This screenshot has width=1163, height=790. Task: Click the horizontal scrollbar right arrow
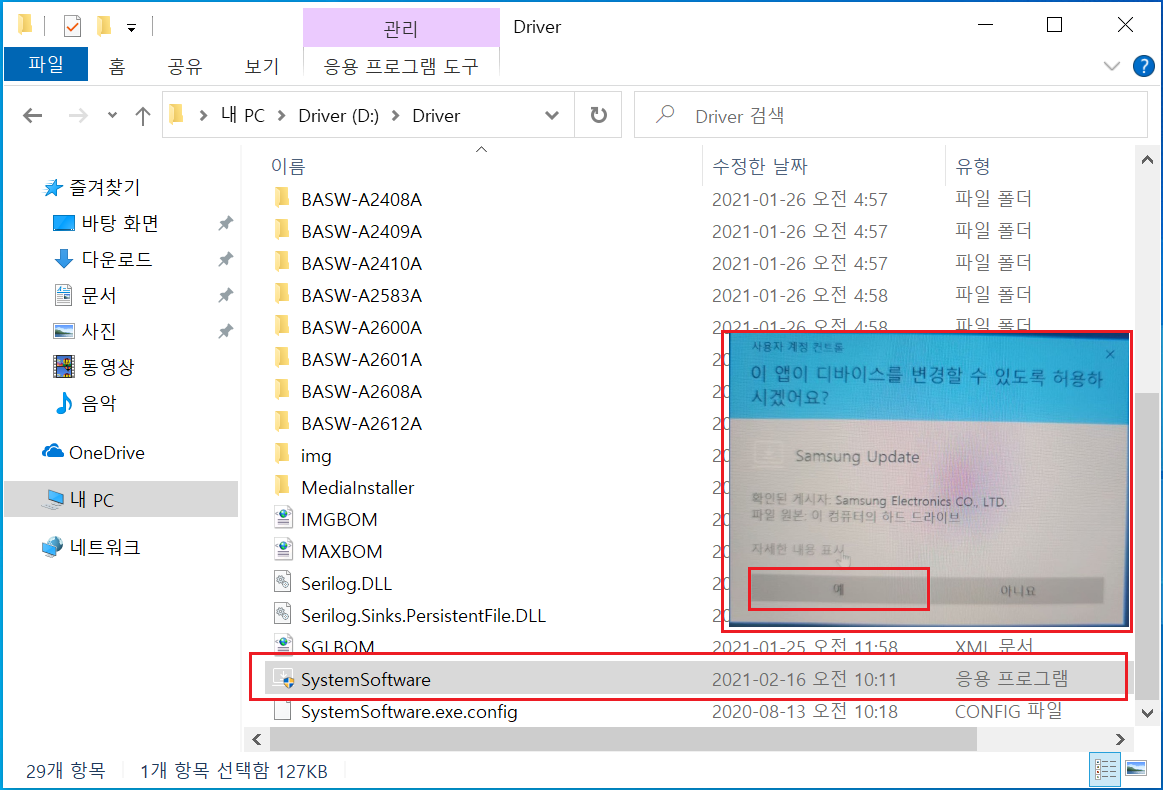1121,740
